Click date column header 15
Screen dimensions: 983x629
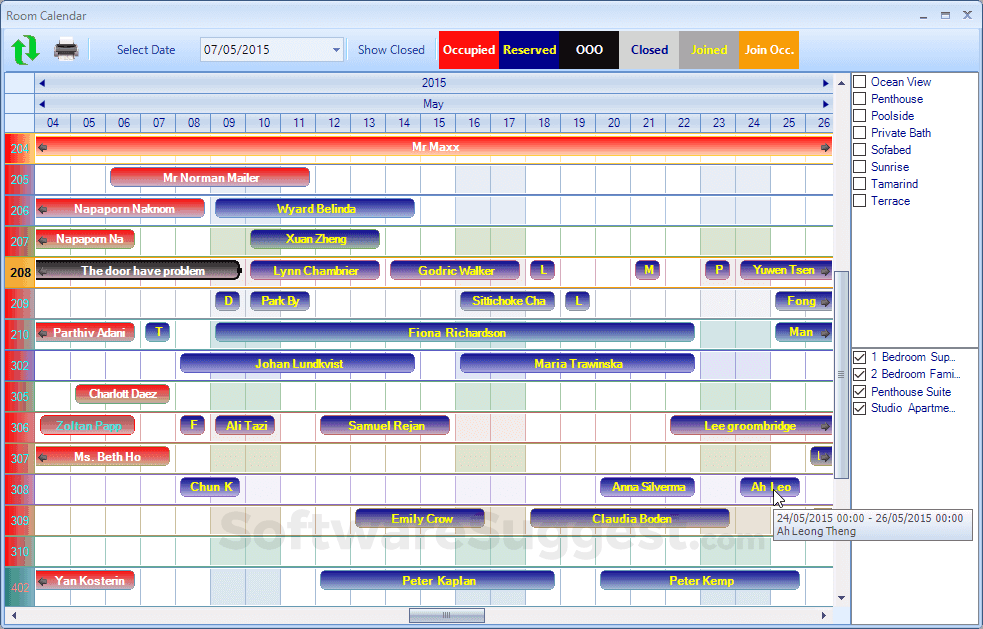439,123
